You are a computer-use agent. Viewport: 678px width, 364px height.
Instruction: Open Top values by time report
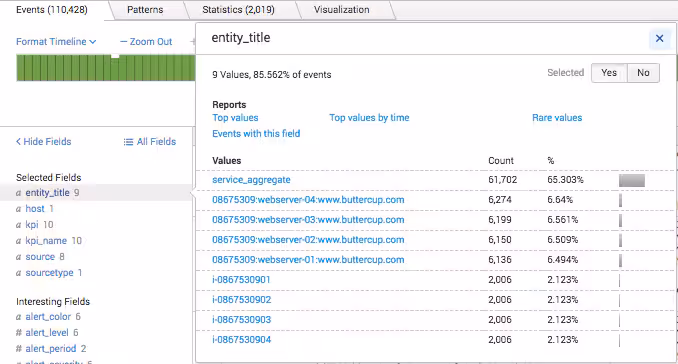(369, 118)
